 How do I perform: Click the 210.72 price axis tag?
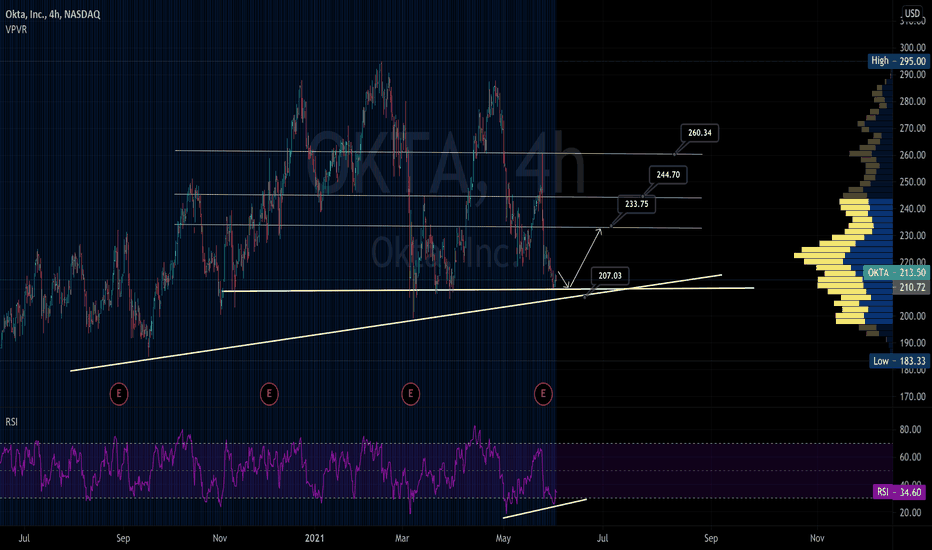(911, 287)
